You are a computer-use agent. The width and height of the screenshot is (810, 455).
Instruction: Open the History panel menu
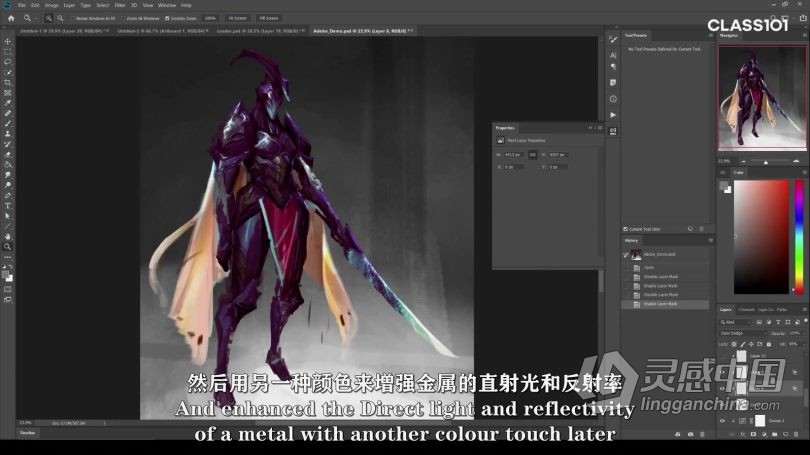(x=711, y=240)
